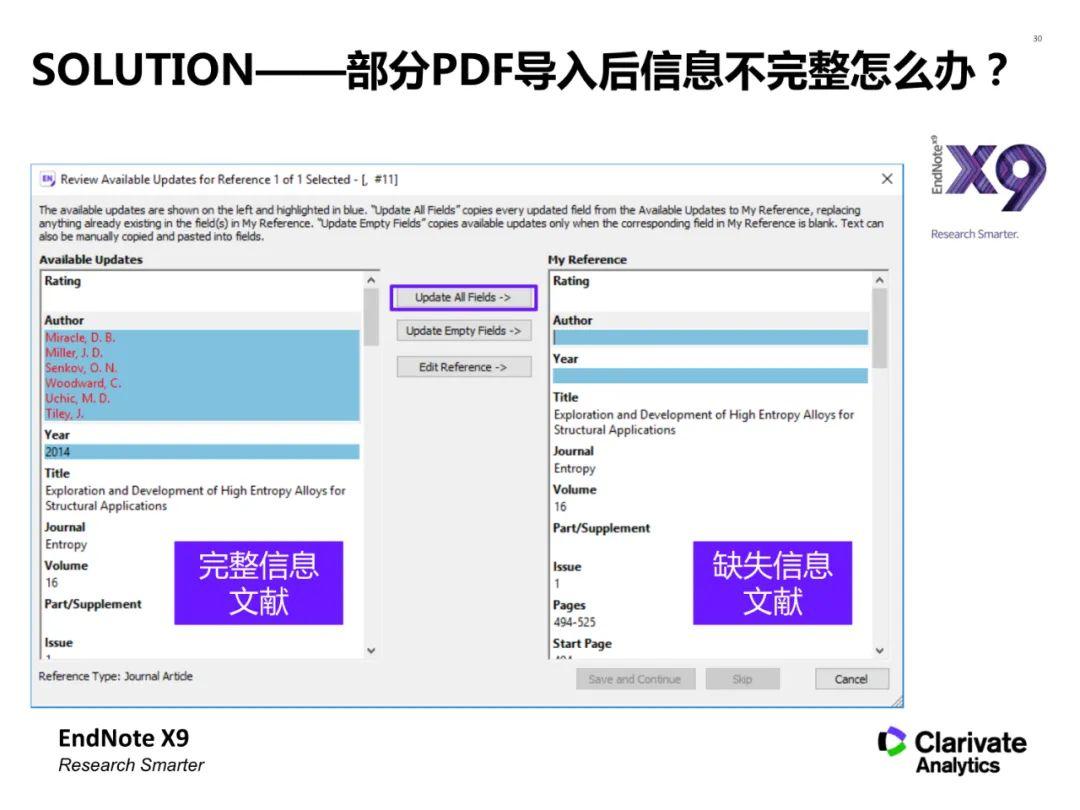Click the down arrow on My Reference scrollbar
Image resolution: width=1080 pixels, height=810 pixels.
click(x=880, y=649)
